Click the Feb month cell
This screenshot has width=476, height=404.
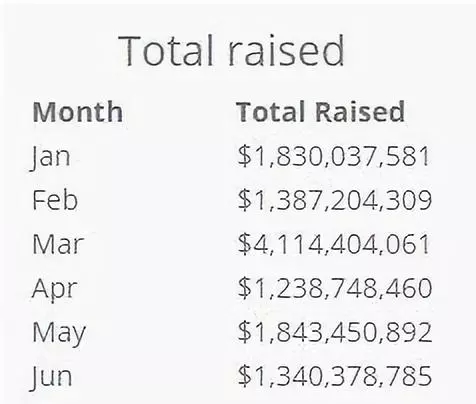[x=55, y=199]
